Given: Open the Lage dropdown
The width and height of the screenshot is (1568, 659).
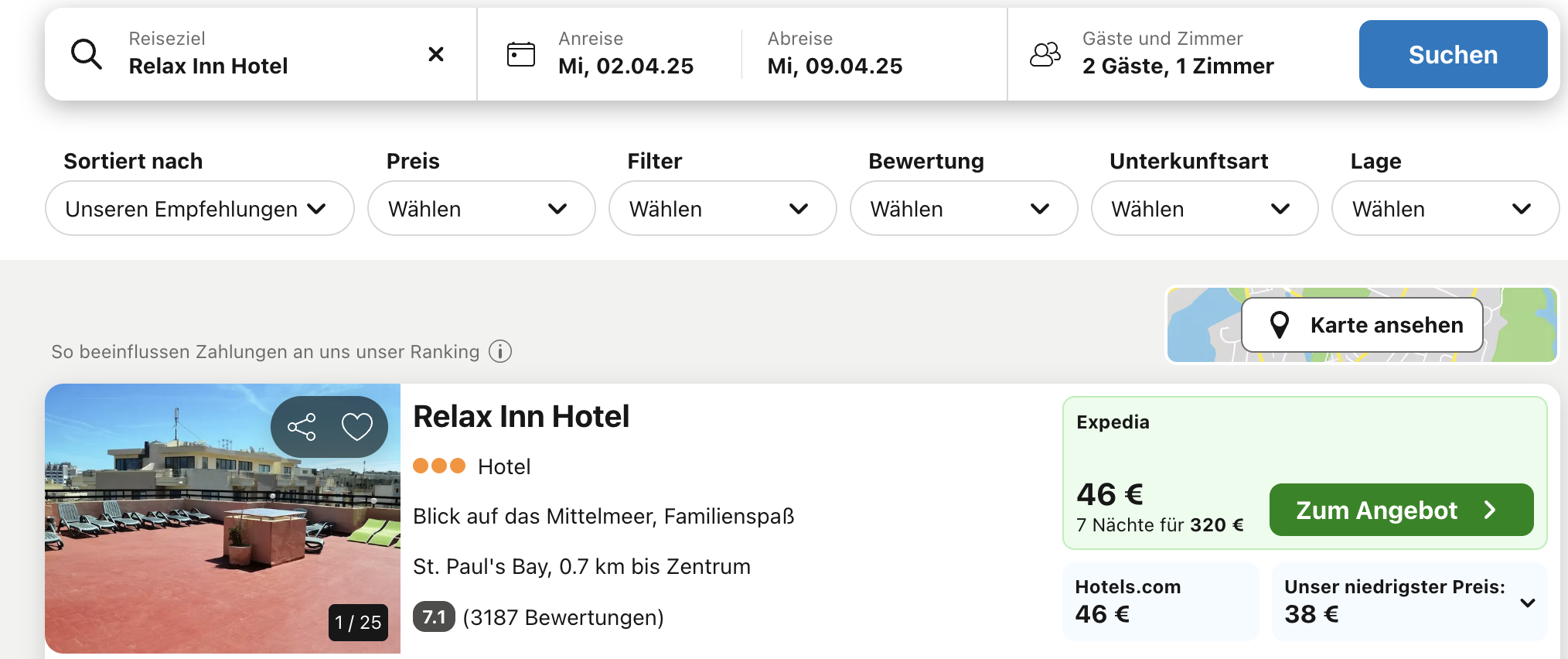Looking at the screenshot, I should tap(1445, 208).
